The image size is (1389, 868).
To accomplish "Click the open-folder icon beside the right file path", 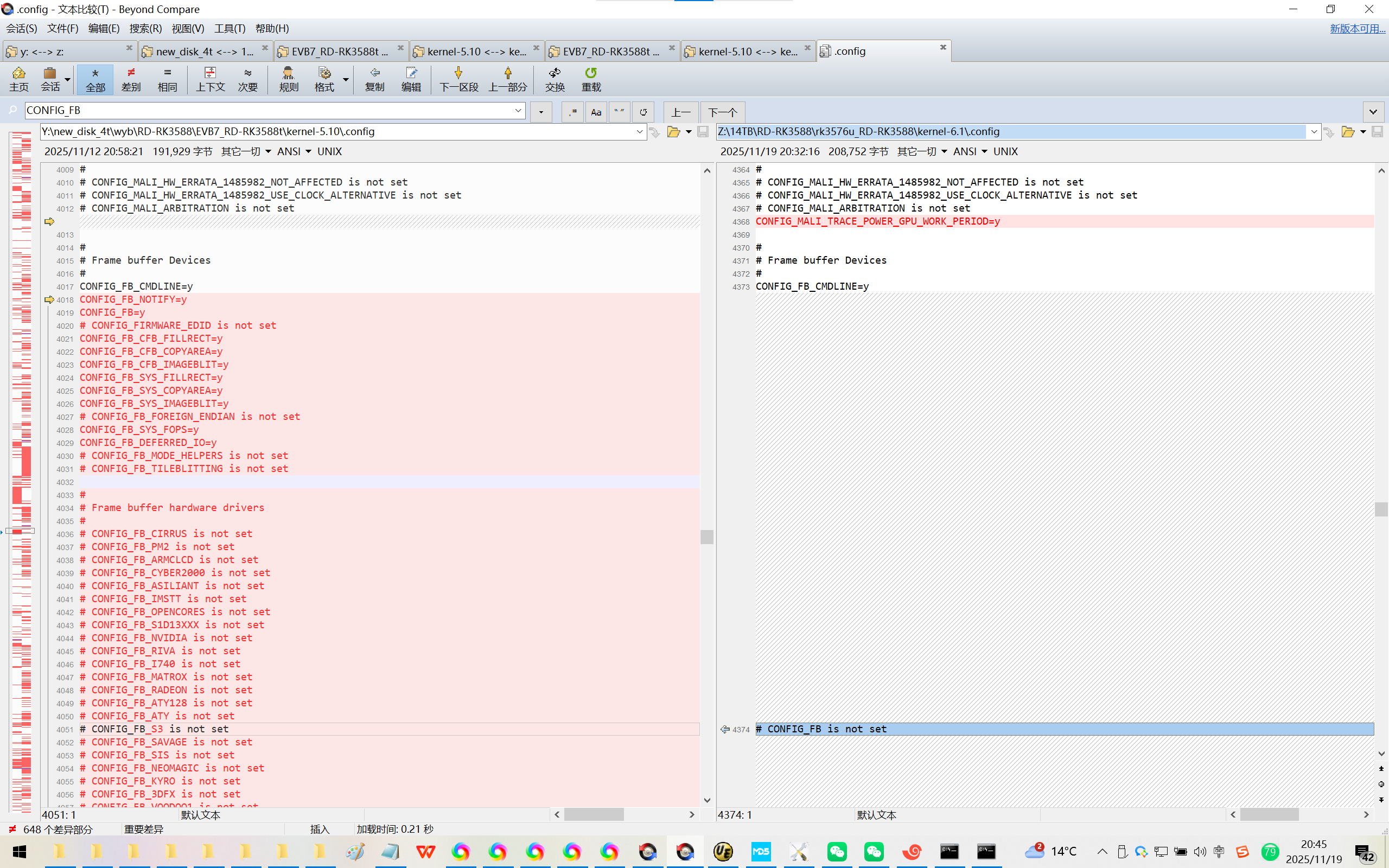I will point(1347,132).
